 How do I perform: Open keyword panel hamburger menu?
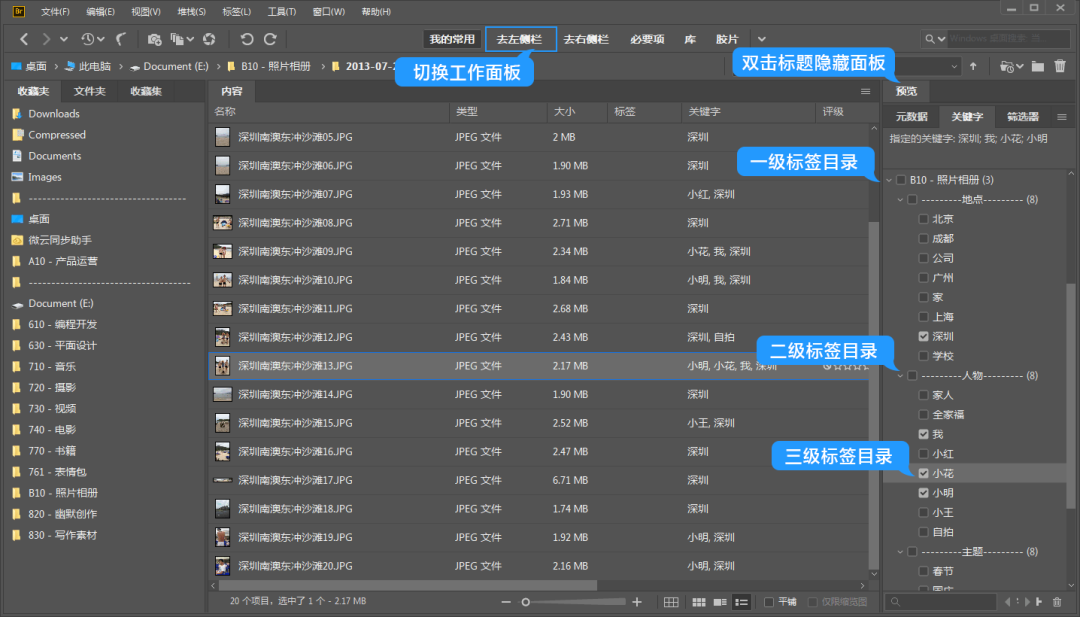coord(1062,117)
